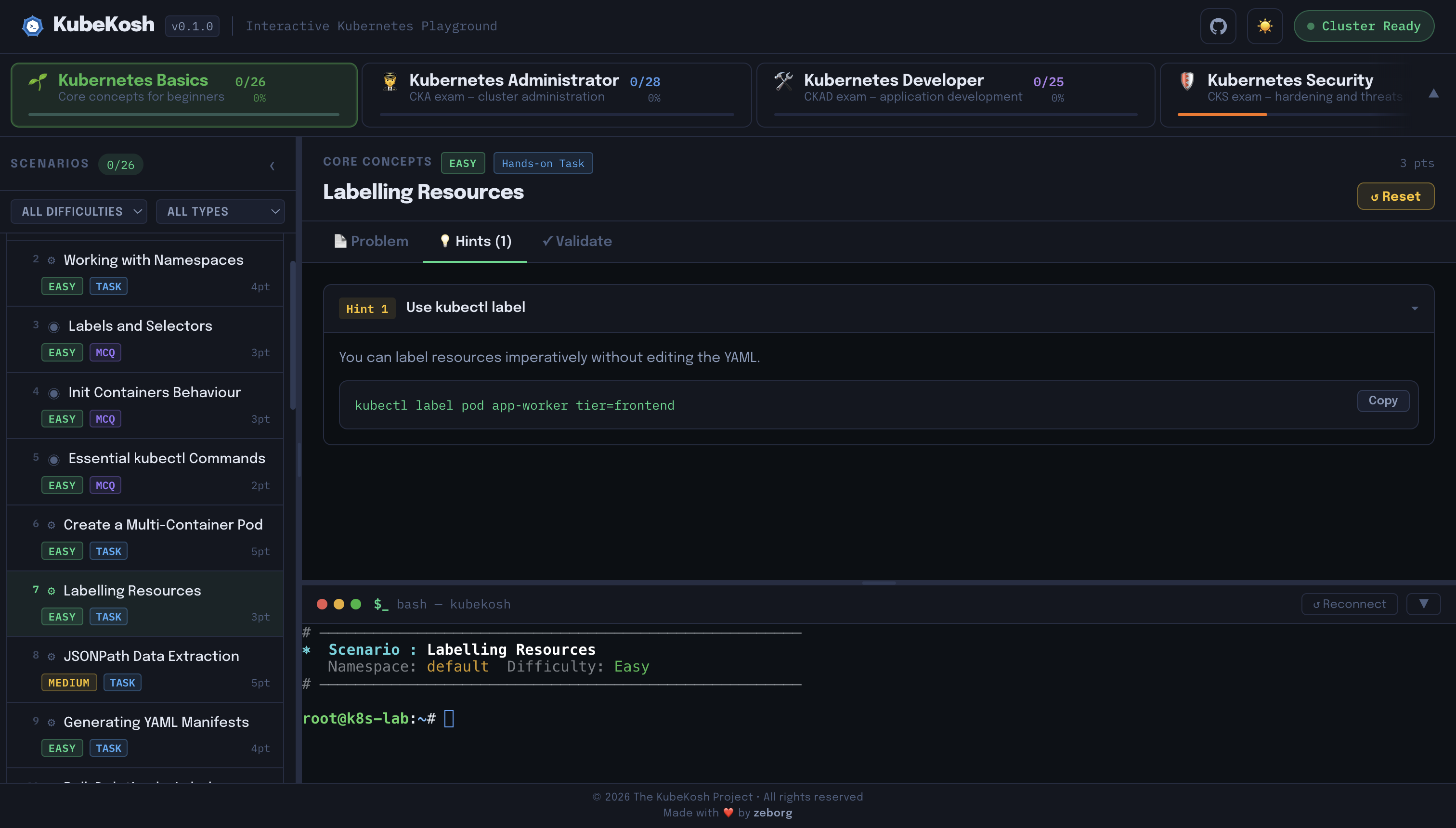Click the EASY difficulty badge in the header
Screen dimensions: 1456x828
(x=462, y=163)
